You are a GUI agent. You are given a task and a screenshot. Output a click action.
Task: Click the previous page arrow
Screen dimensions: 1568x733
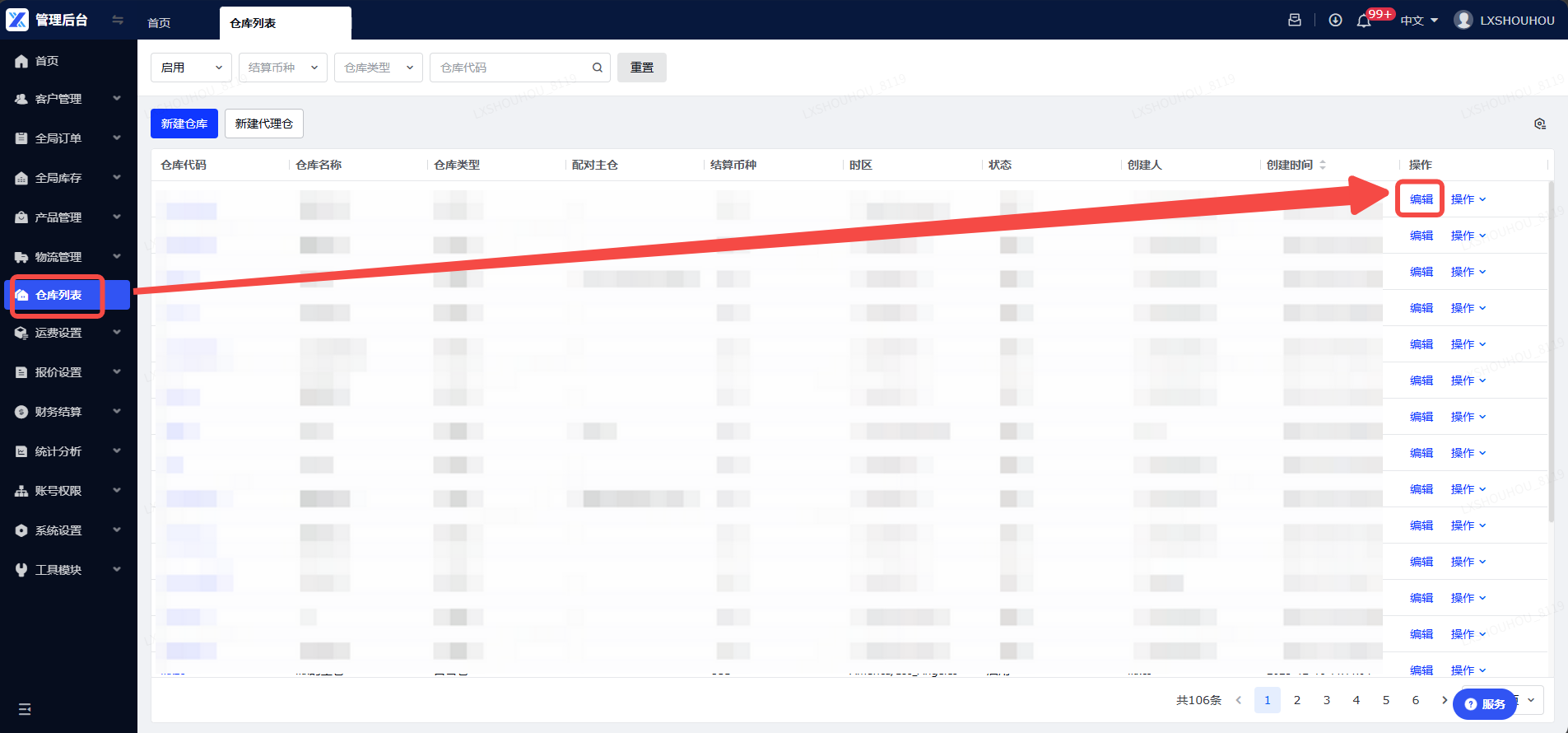coord(1238,700)
